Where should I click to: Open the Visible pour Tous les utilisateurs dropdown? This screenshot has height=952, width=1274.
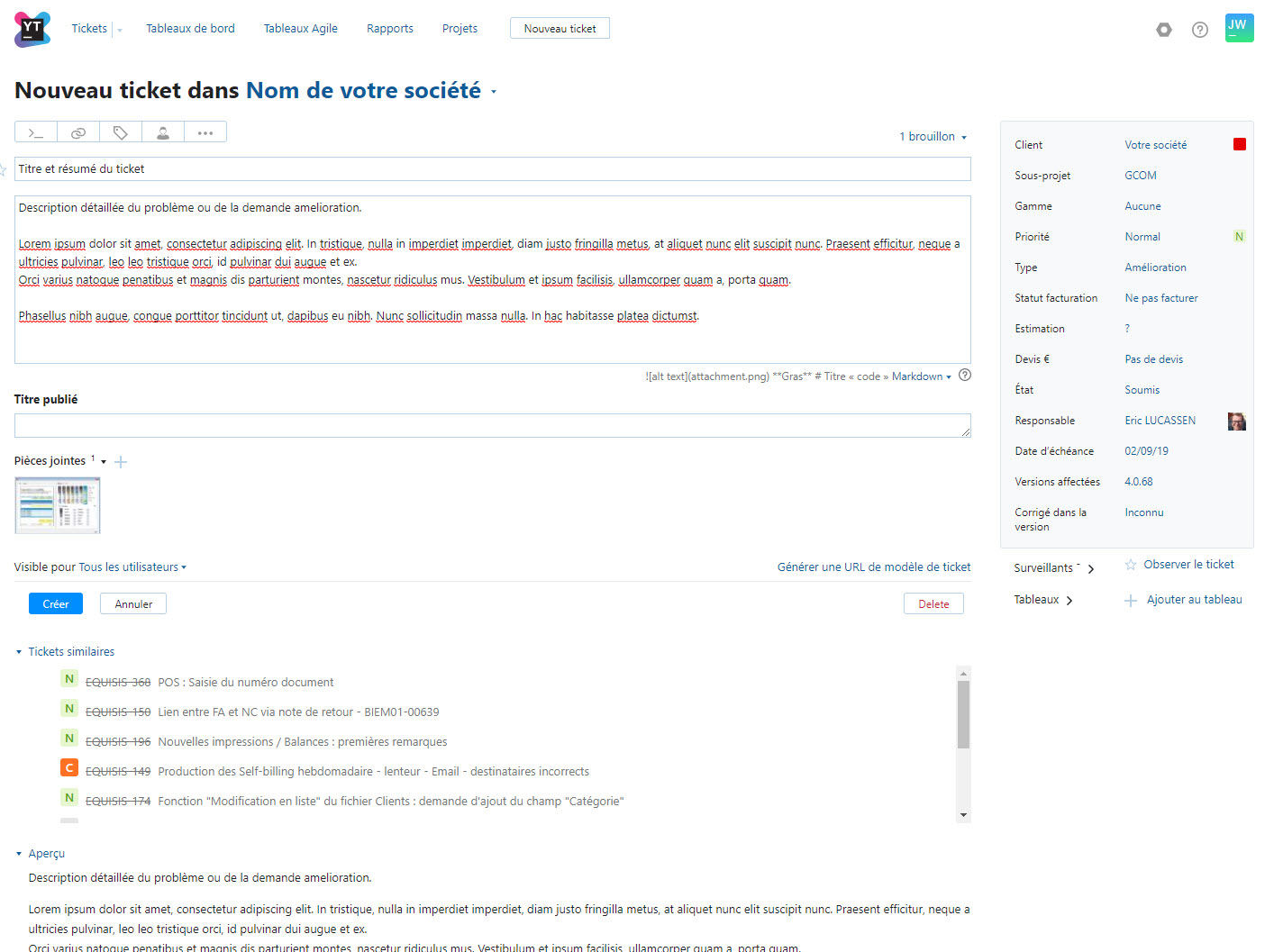tap(132, 567)
